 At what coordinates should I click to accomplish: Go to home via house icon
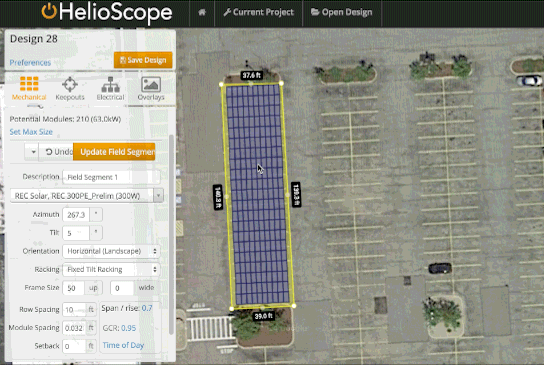click(x=202, y=12)
